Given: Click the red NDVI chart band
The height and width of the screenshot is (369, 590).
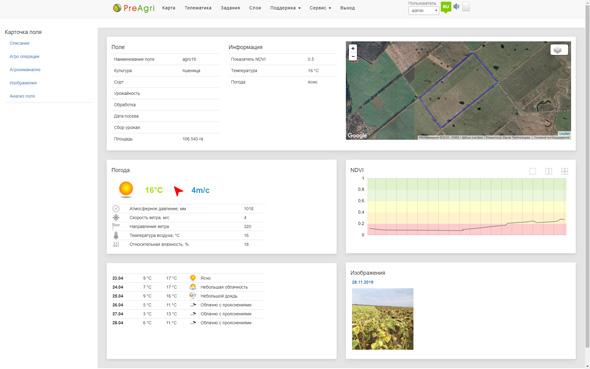Looking at the screenshot, I should point(467,229).
